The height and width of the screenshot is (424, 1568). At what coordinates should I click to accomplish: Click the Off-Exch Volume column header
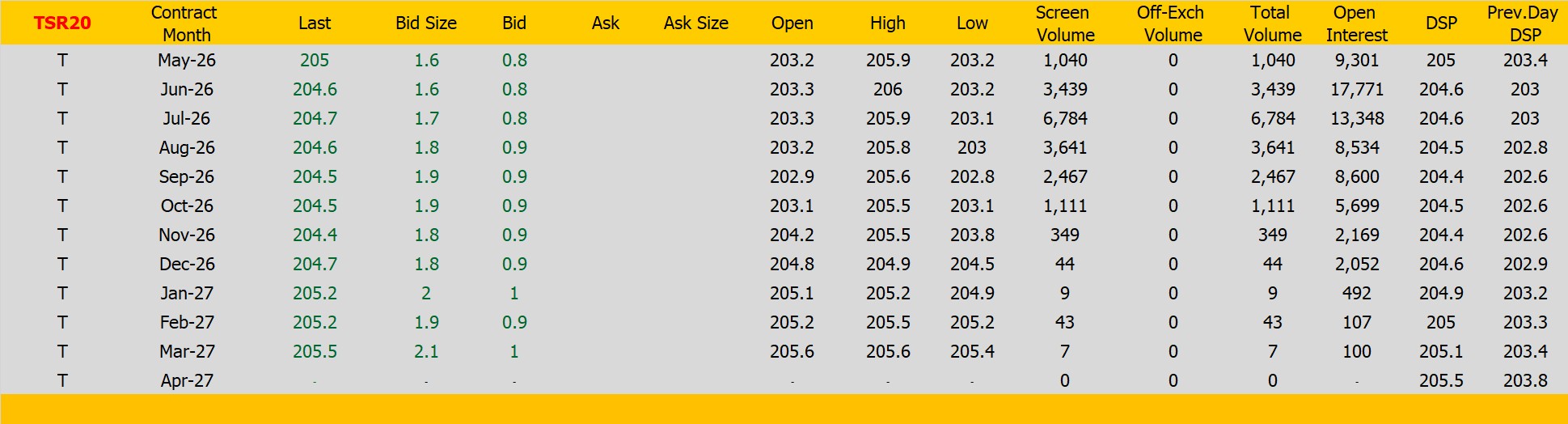point(1172,23)
